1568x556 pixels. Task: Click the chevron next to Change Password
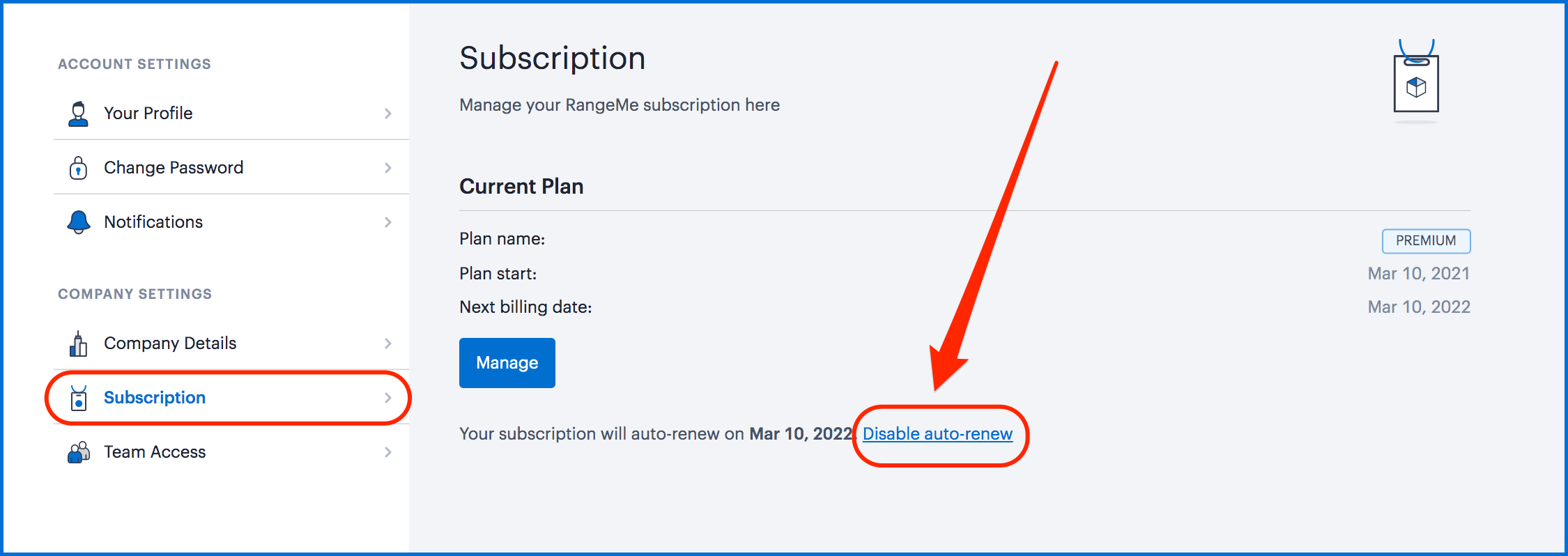[388, 168]
